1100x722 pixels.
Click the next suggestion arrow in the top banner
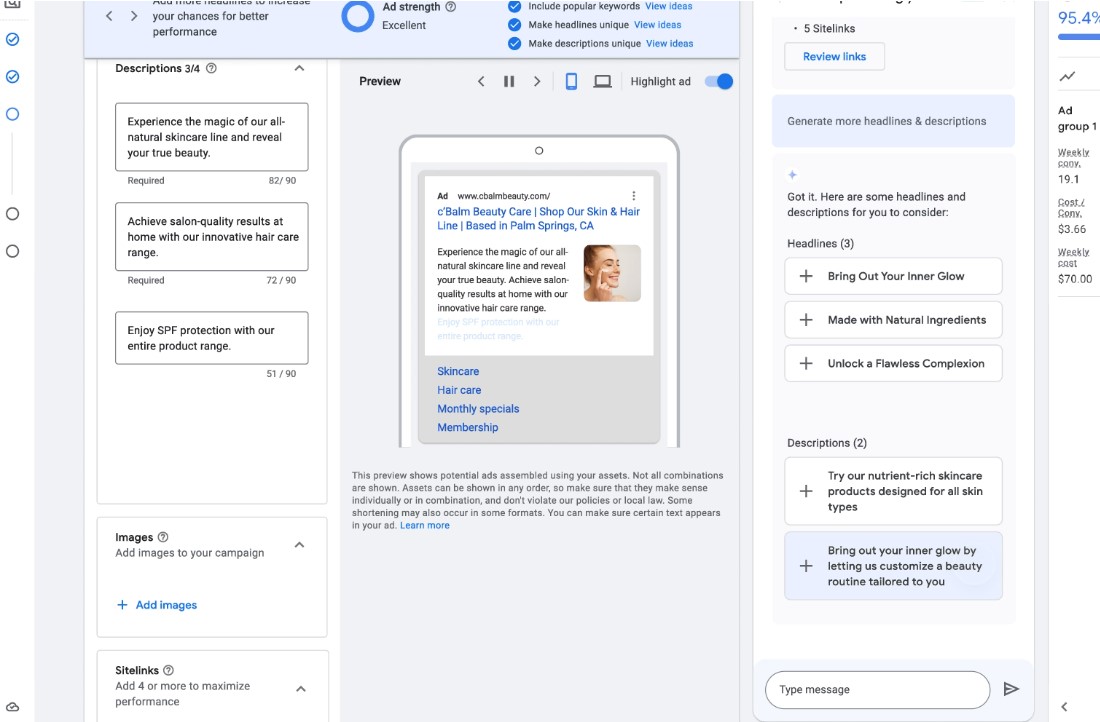(134, 15)
